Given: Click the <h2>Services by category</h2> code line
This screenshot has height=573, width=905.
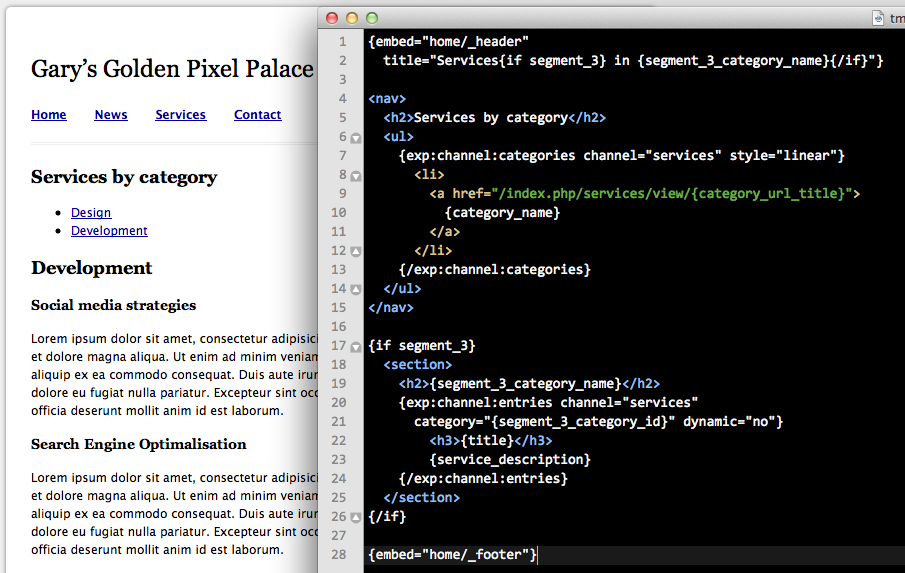Looking at the screenshot, I should point(495,118).
